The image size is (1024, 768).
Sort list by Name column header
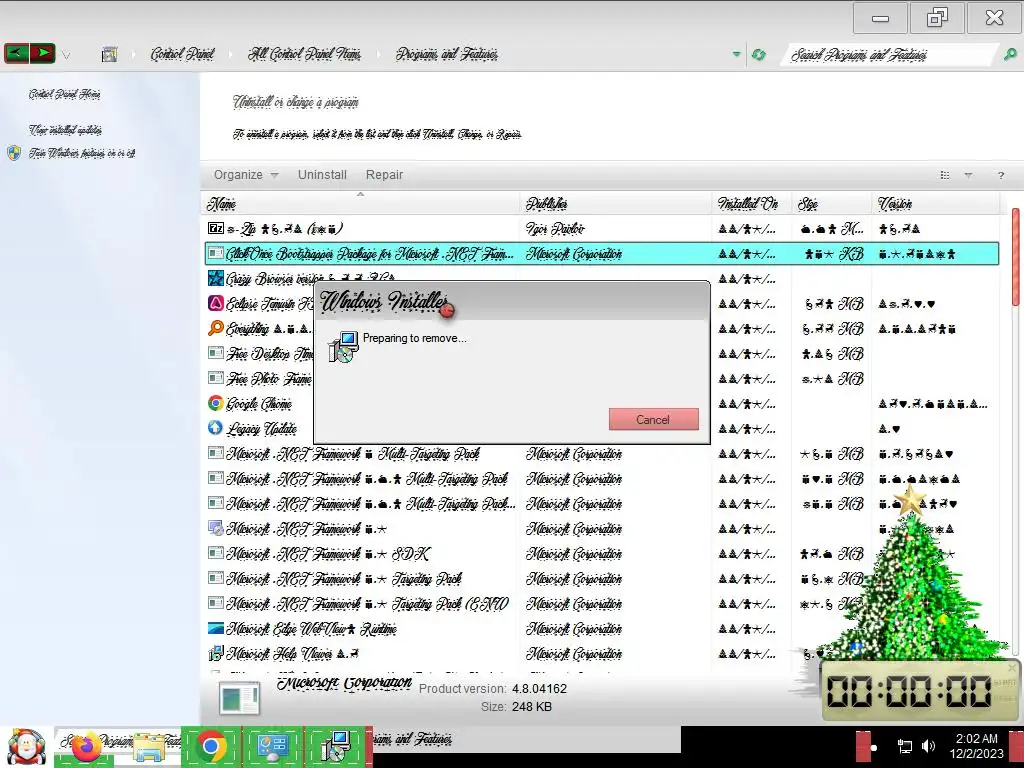360,204
